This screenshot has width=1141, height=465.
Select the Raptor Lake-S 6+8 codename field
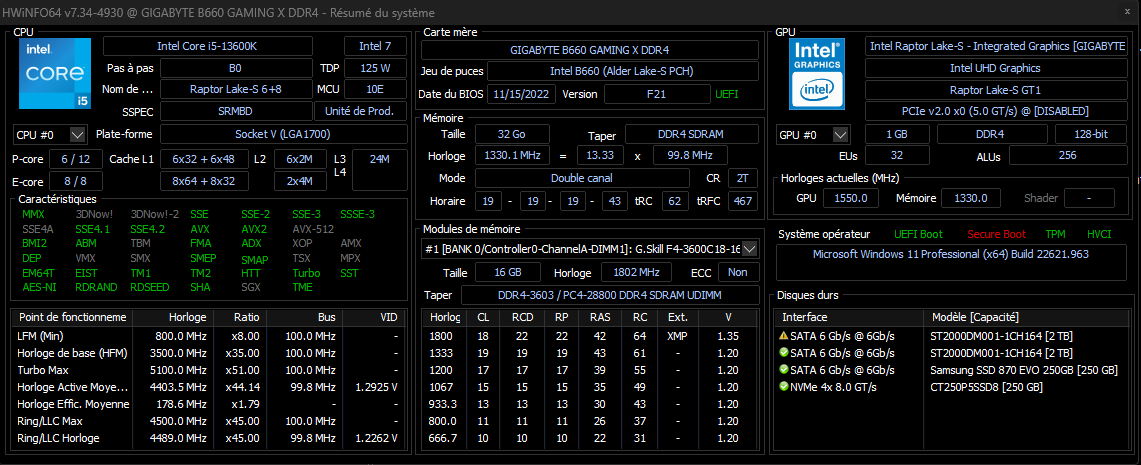click(236, 90)
